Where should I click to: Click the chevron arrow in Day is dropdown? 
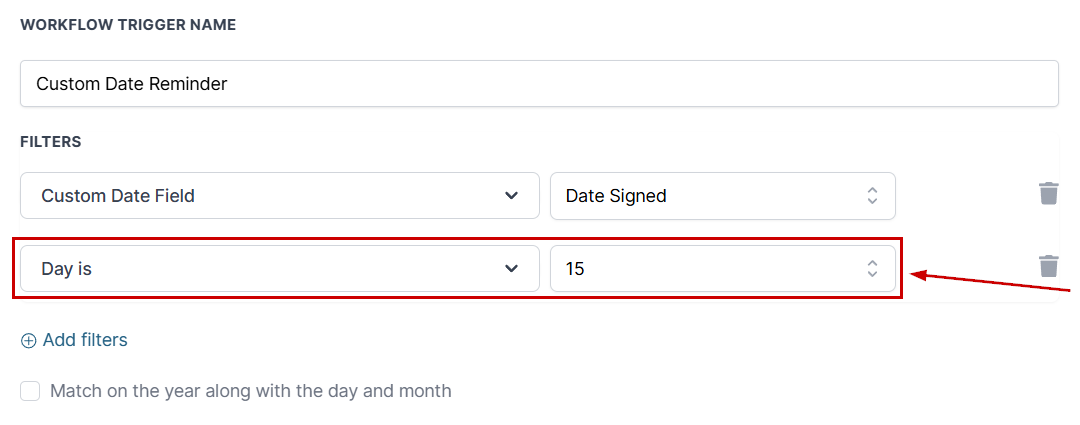click(512, 268)
